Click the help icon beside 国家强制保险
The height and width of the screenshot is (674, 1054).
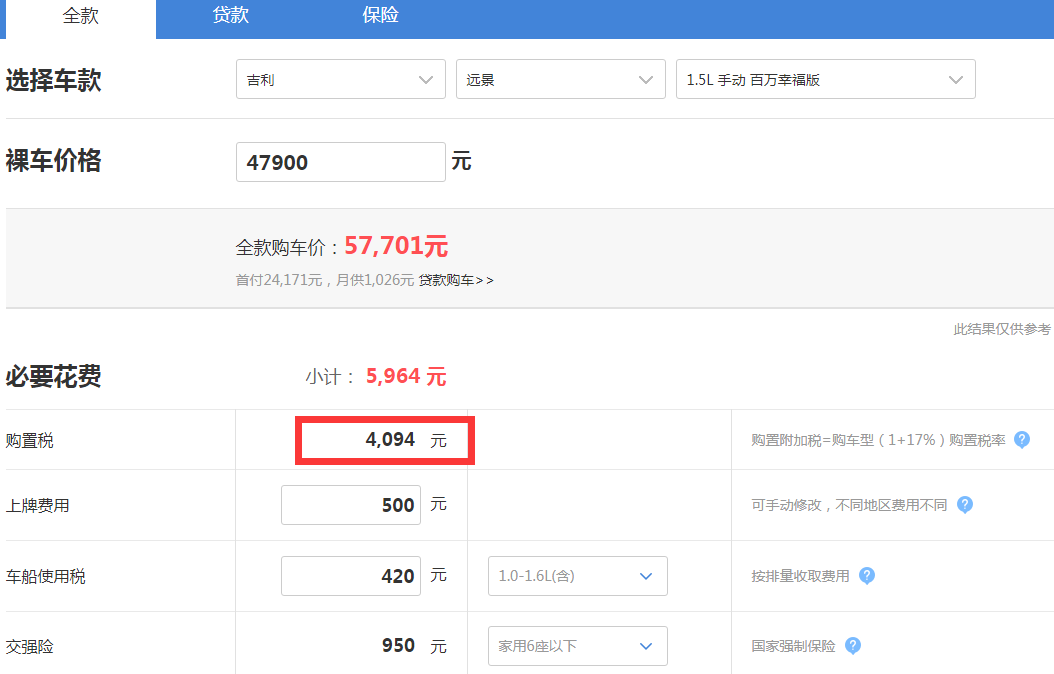[853, 646]
